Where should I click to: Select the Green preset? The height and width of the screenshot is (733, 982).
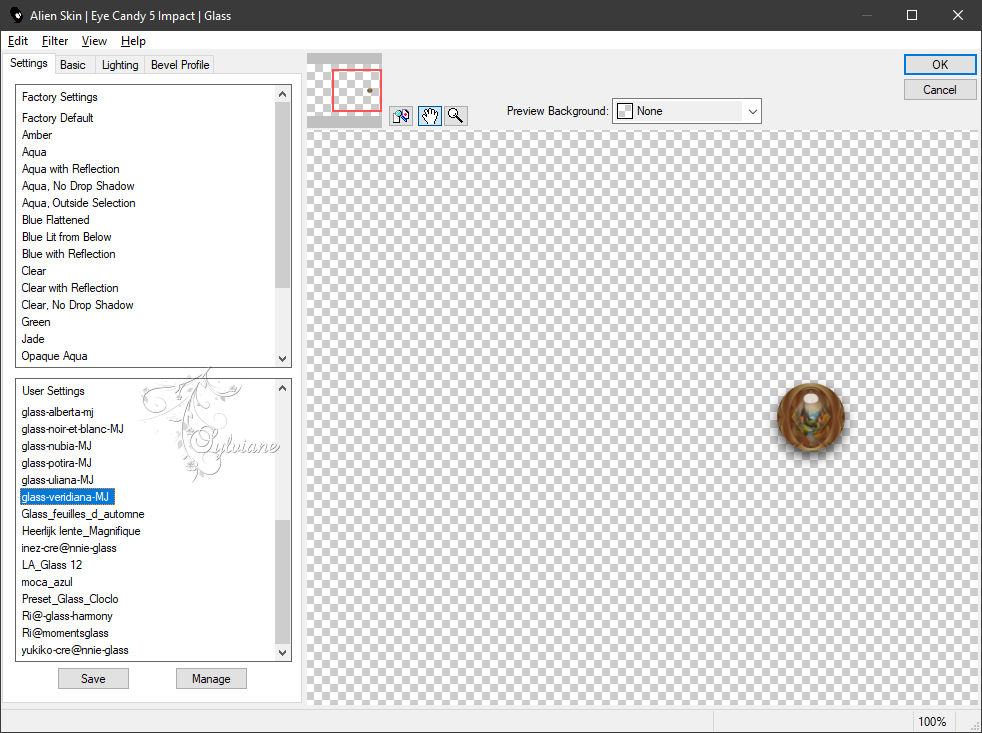tap(36, 321)
